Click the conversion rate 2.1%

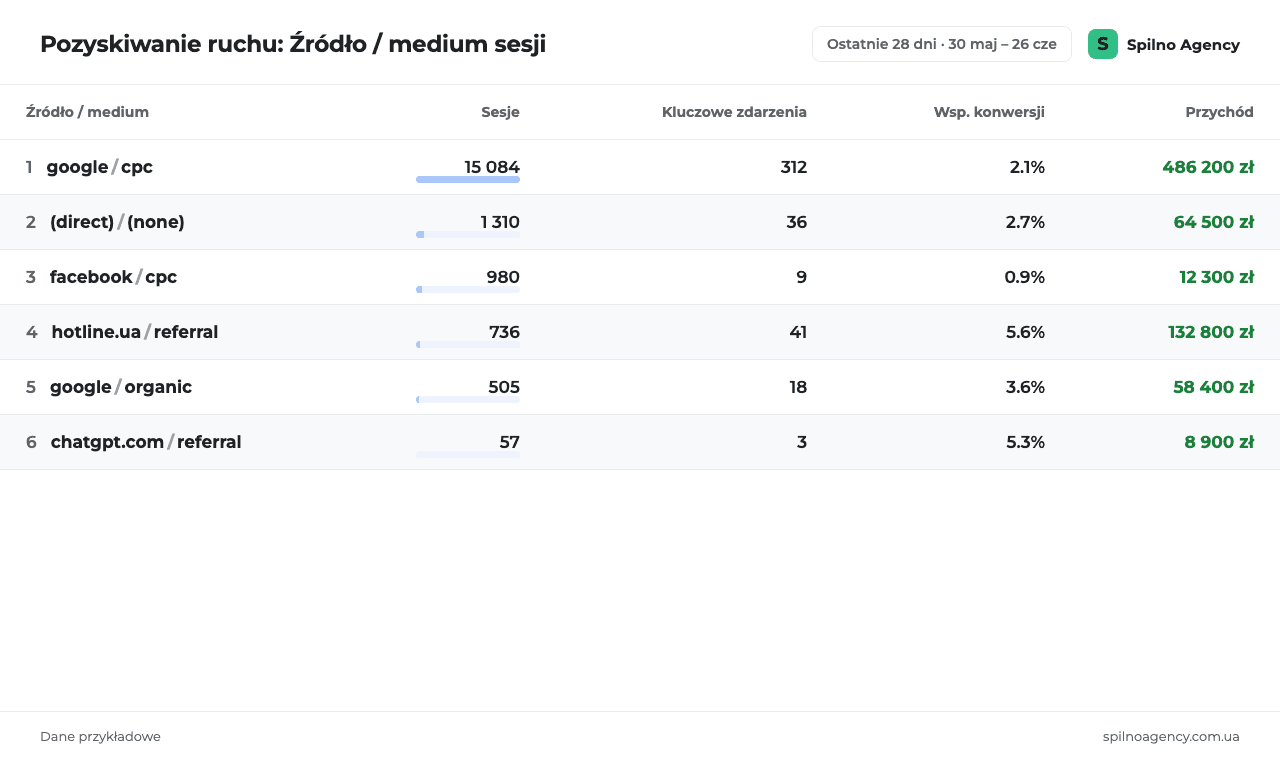click(1027, 167)
